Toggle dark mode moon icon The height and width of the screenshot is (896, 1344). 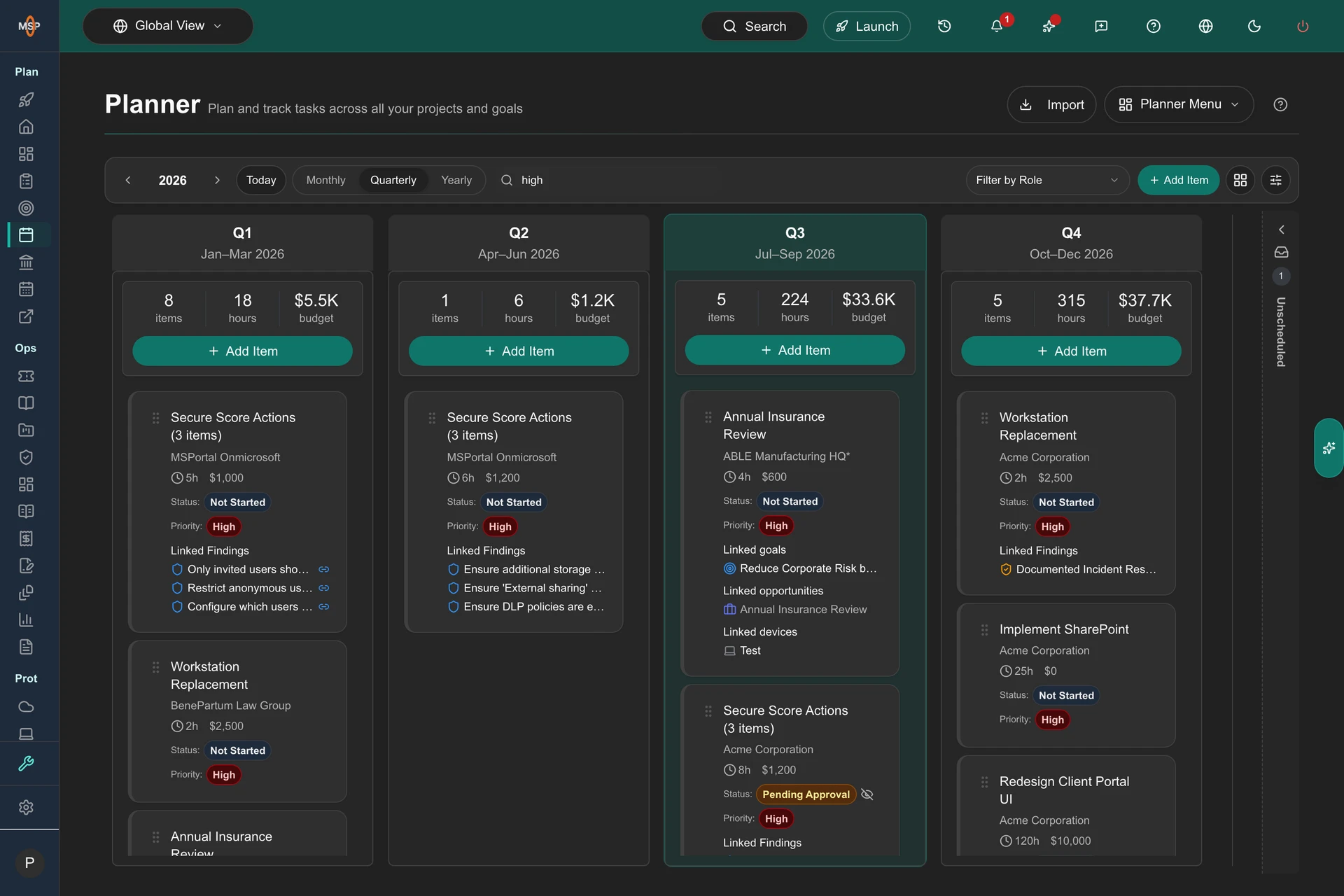[1254, 26]
